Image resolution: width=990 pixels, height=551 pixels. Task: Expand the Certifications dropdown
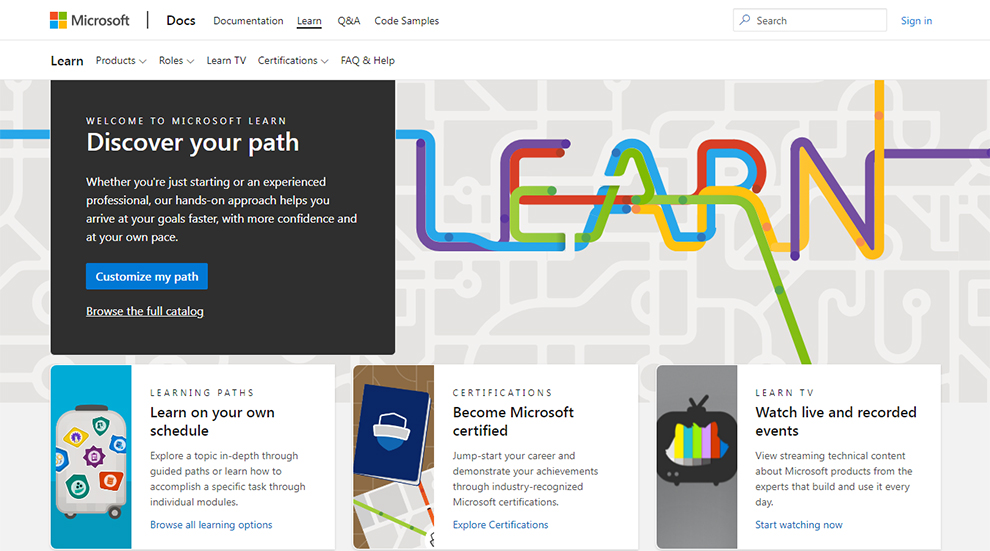(293, 61)
